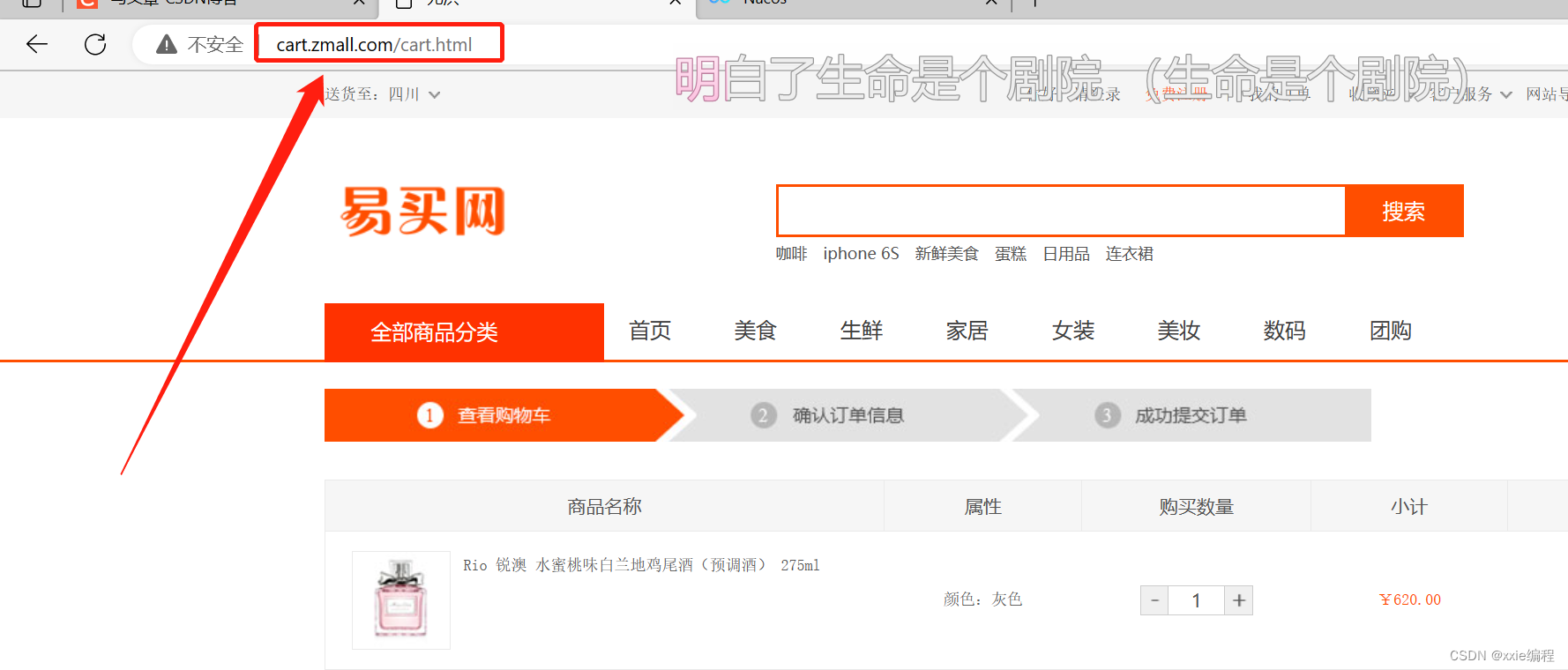This screenshot has height=670, width=1568.
Task: Open the 家居 nav item
Action: tap(967, 331)
